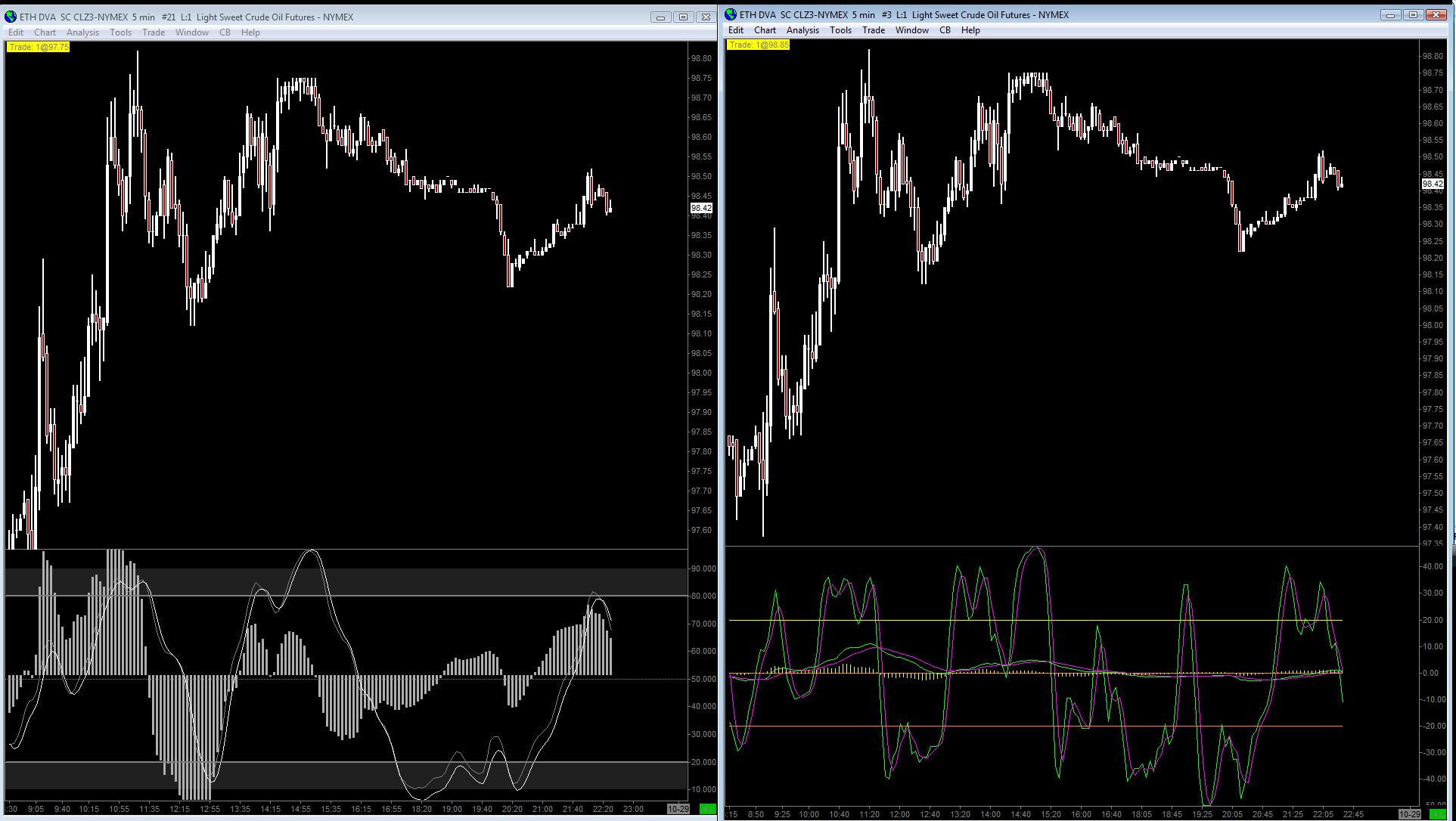Image resolution: width=1456 pixels, height=821 pixels.
Task: Open the Trade menu in right chart
Action: [x=873, y=30]
